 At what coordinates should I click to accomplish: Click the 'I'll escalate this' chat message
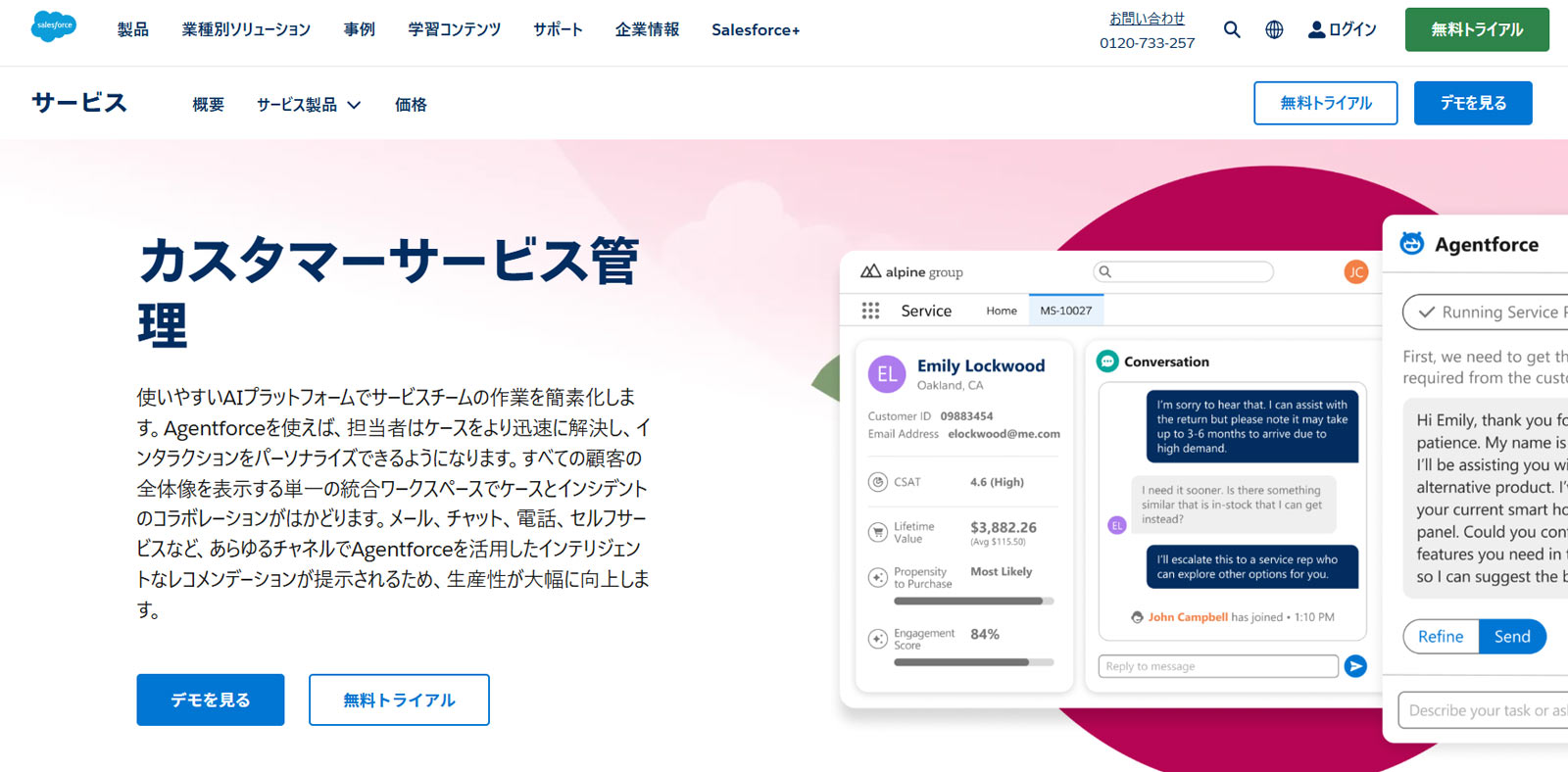[1252, 567]
